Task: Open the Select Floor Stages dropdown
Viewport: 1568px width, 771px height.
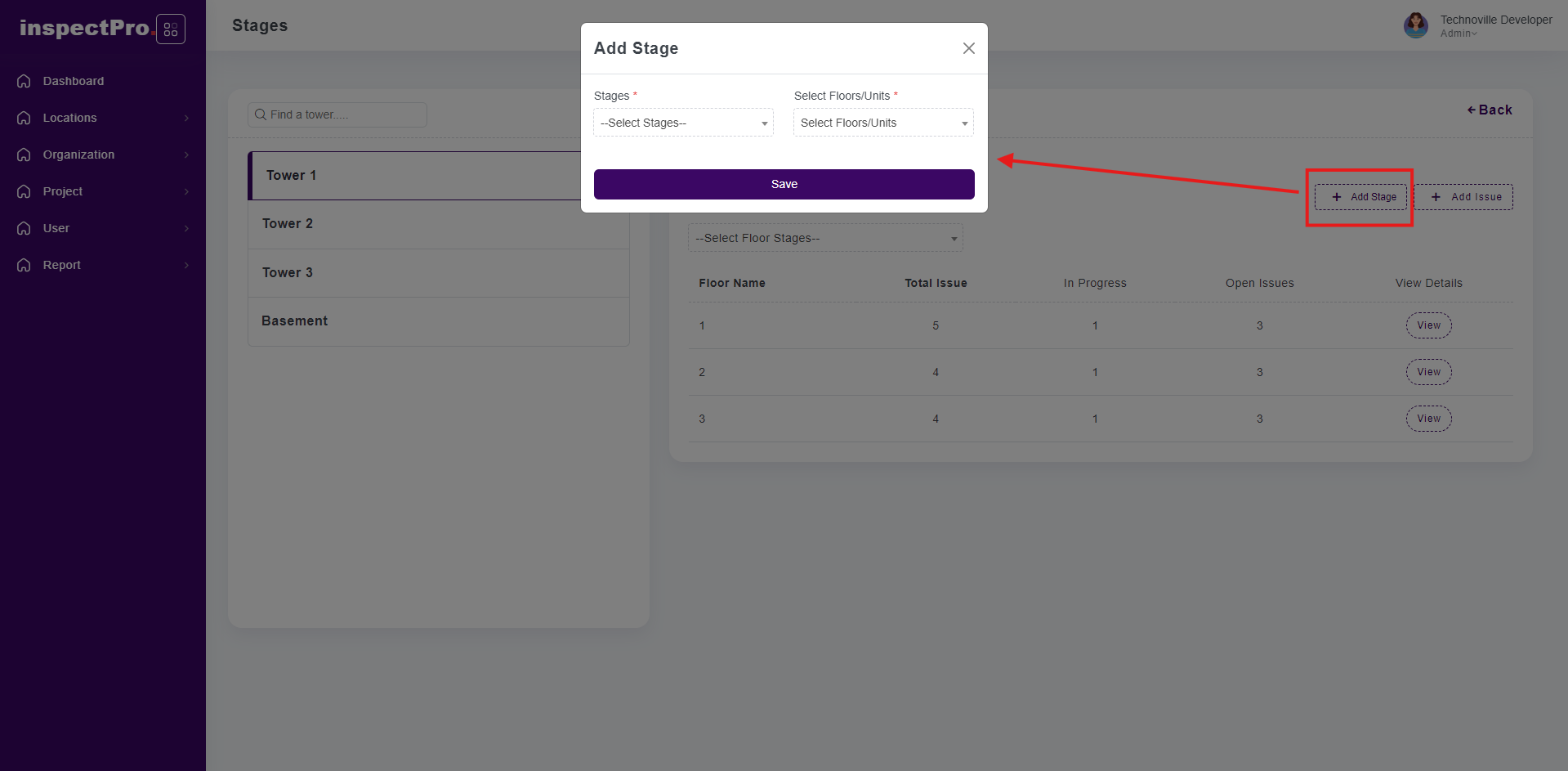Action: click(825, 238)
